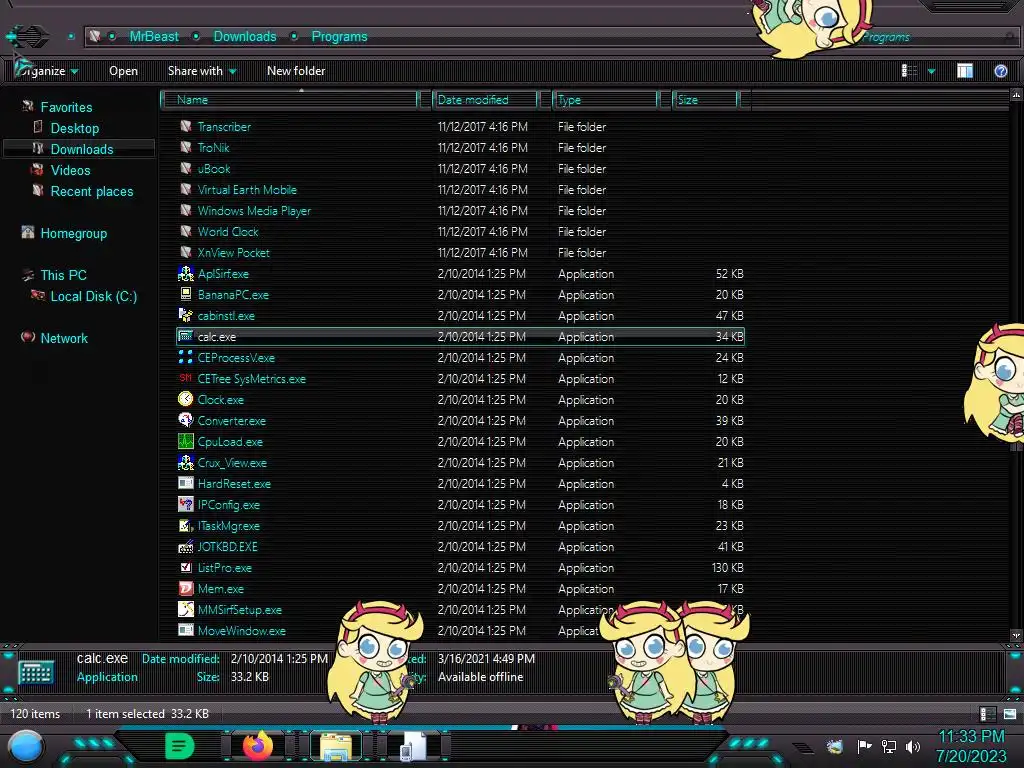Click the cabinstl.exe installer icon
Screen dimensions: 1024x768
point(185,315)
